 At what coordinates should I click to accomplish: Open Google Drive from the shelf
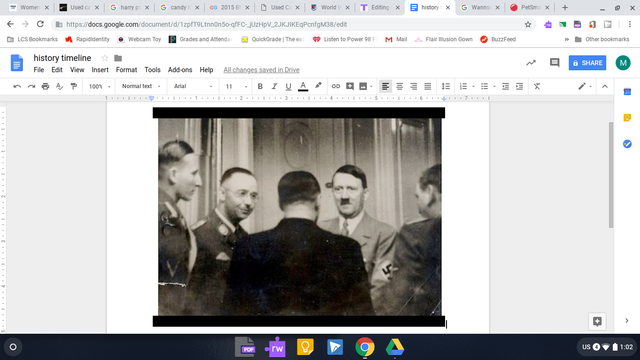coord(395,347)
